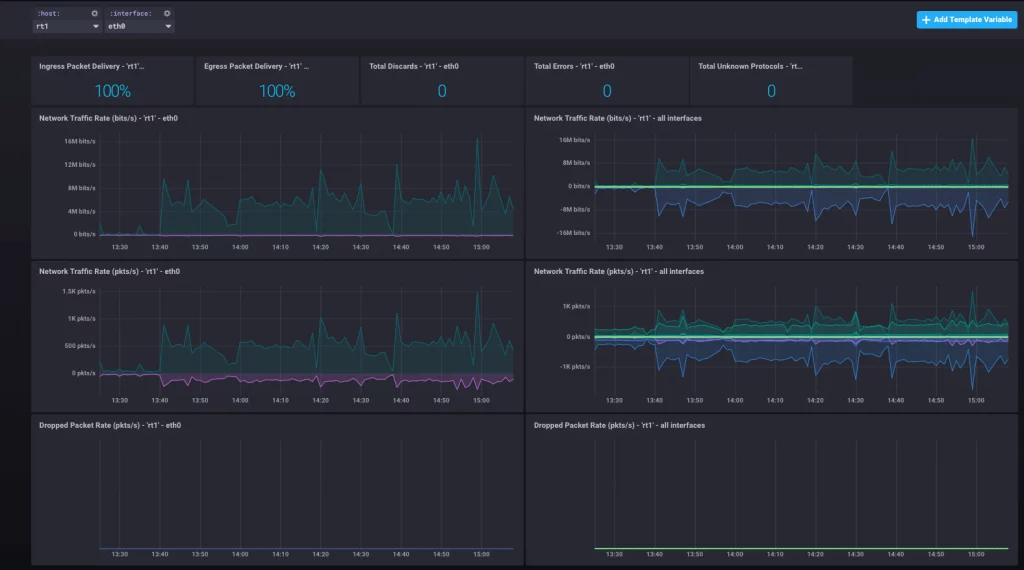Screen dimensions: 1024x570
Task: Select the Egress Packet Delivery stat cell
Action: pos(277,82)
